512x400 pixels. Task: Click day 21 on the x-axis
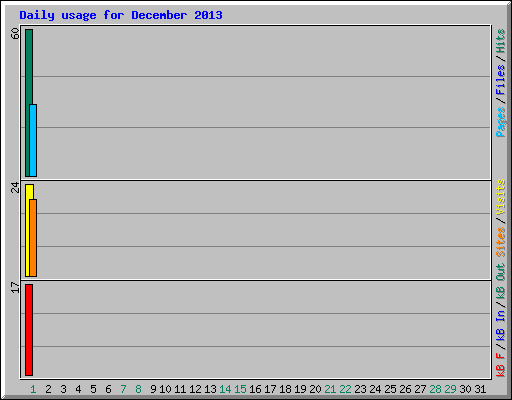330,389
